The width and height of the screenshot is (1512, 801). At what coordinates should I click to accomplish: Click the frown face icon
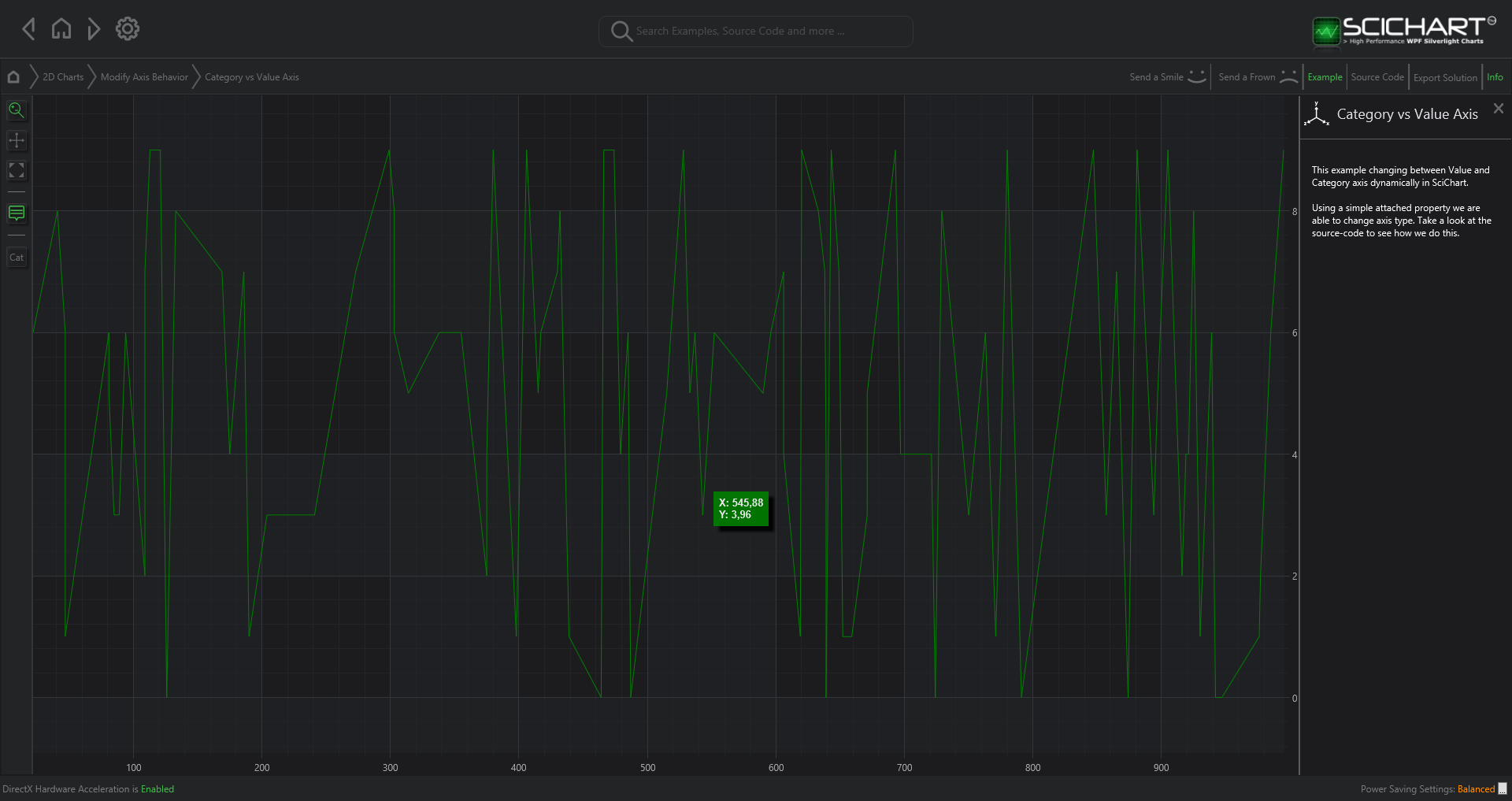(x=1288, y=76)
